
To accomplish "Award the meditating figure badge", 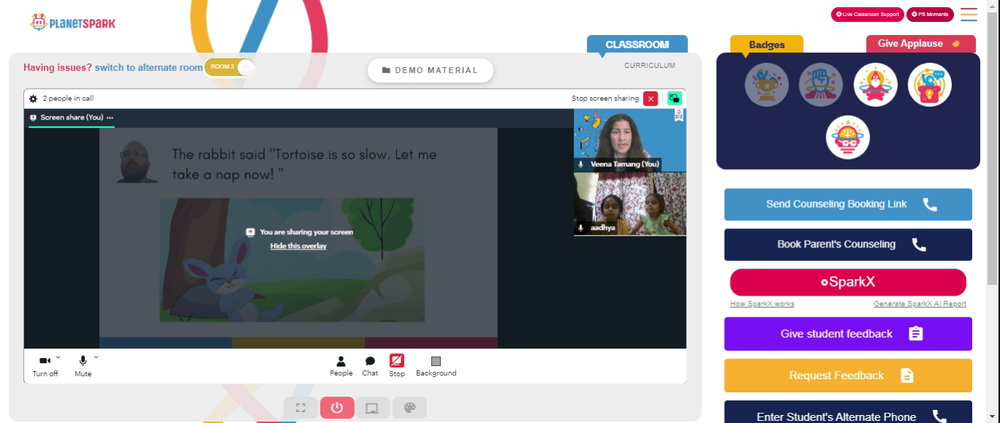I will (x=876, y=85).
